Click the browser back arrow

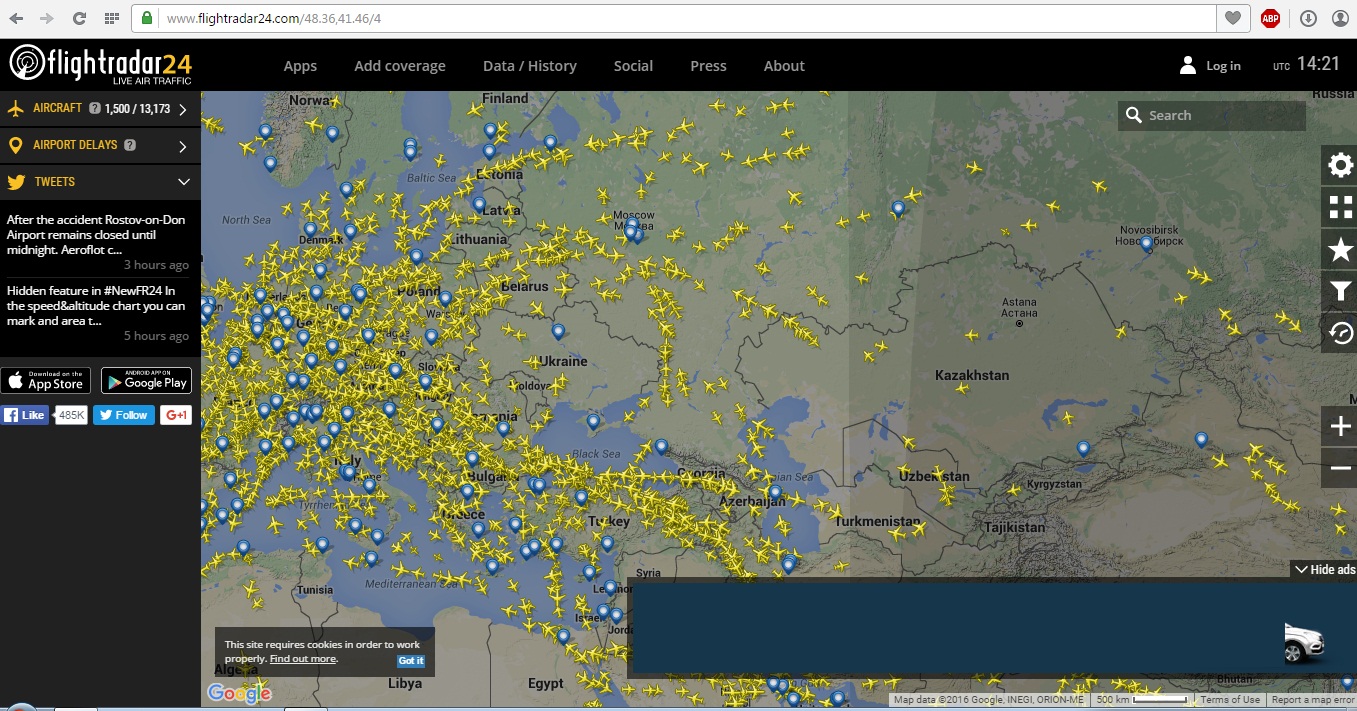(x=16, y=18)
